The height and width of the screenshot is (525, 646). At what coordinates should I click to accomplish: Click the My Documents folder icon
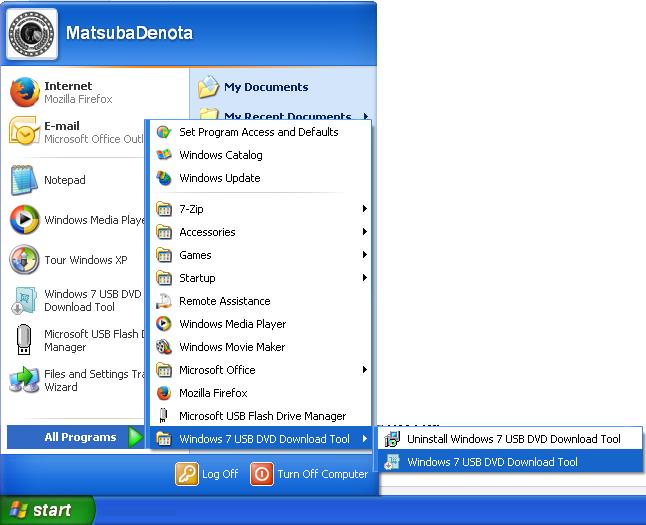[x=208, y=87]
